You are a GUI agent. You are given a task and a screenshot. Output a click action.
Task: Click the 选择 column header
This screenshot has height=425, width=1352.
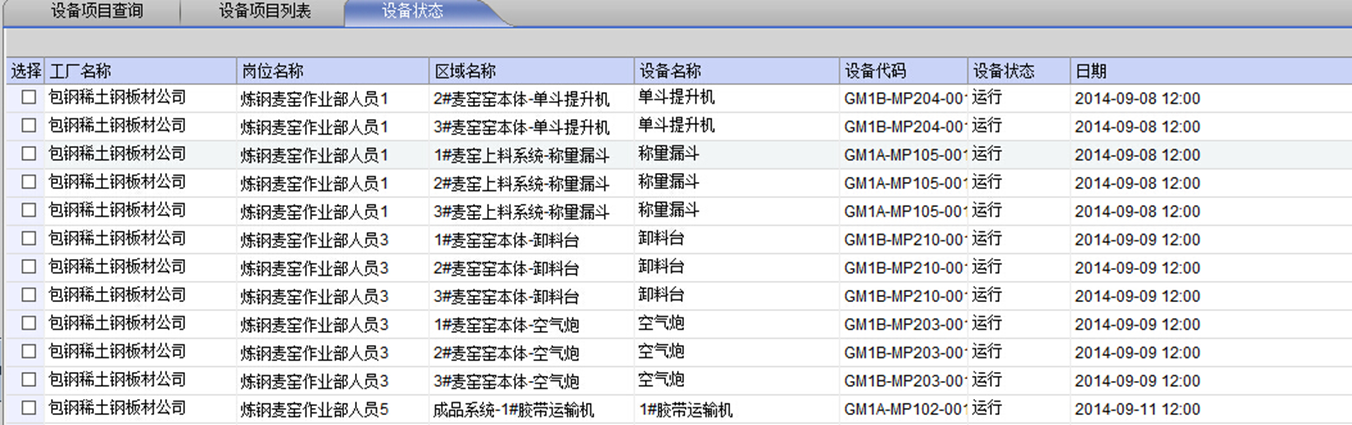coord(26,71)
